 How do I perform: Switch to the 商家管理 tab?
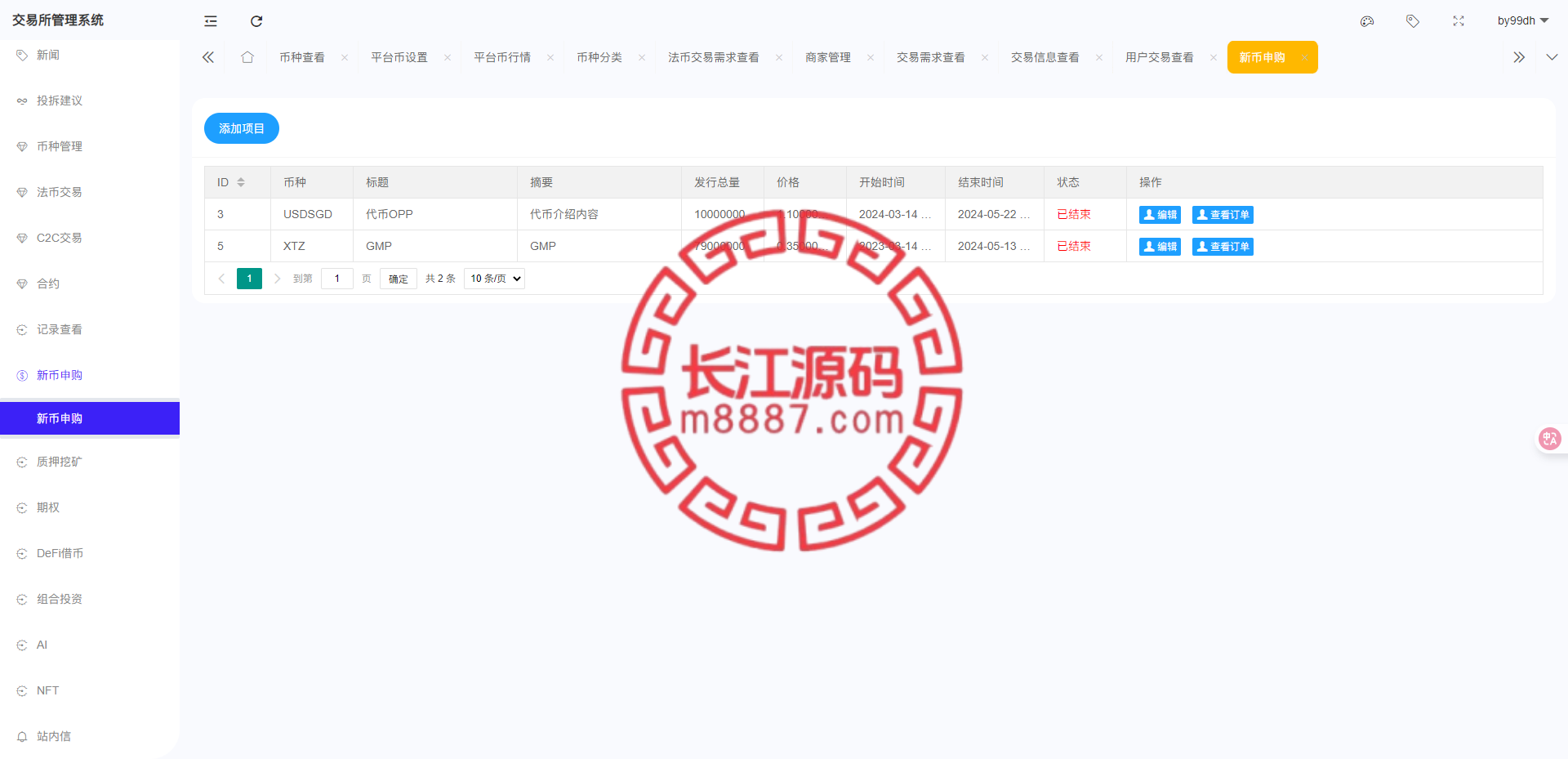click(x=828, y=57)
